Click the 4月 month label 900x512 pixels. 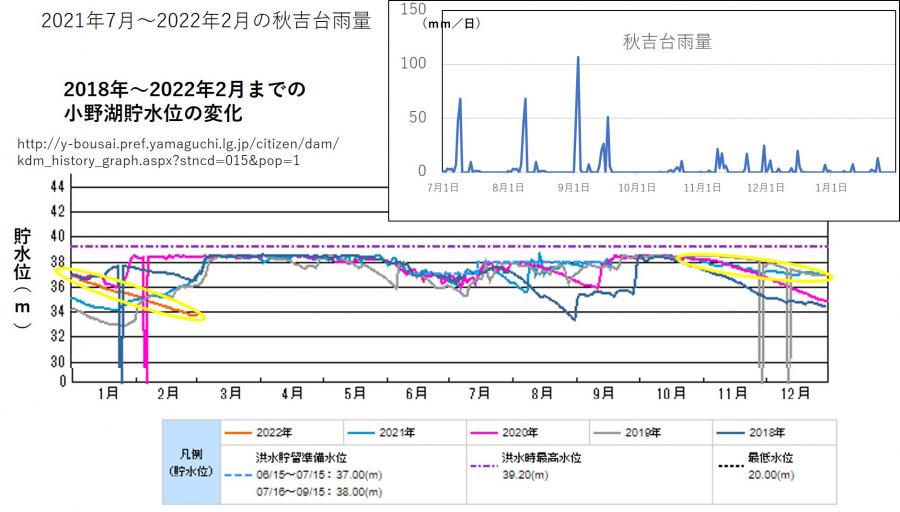[292, 393]
